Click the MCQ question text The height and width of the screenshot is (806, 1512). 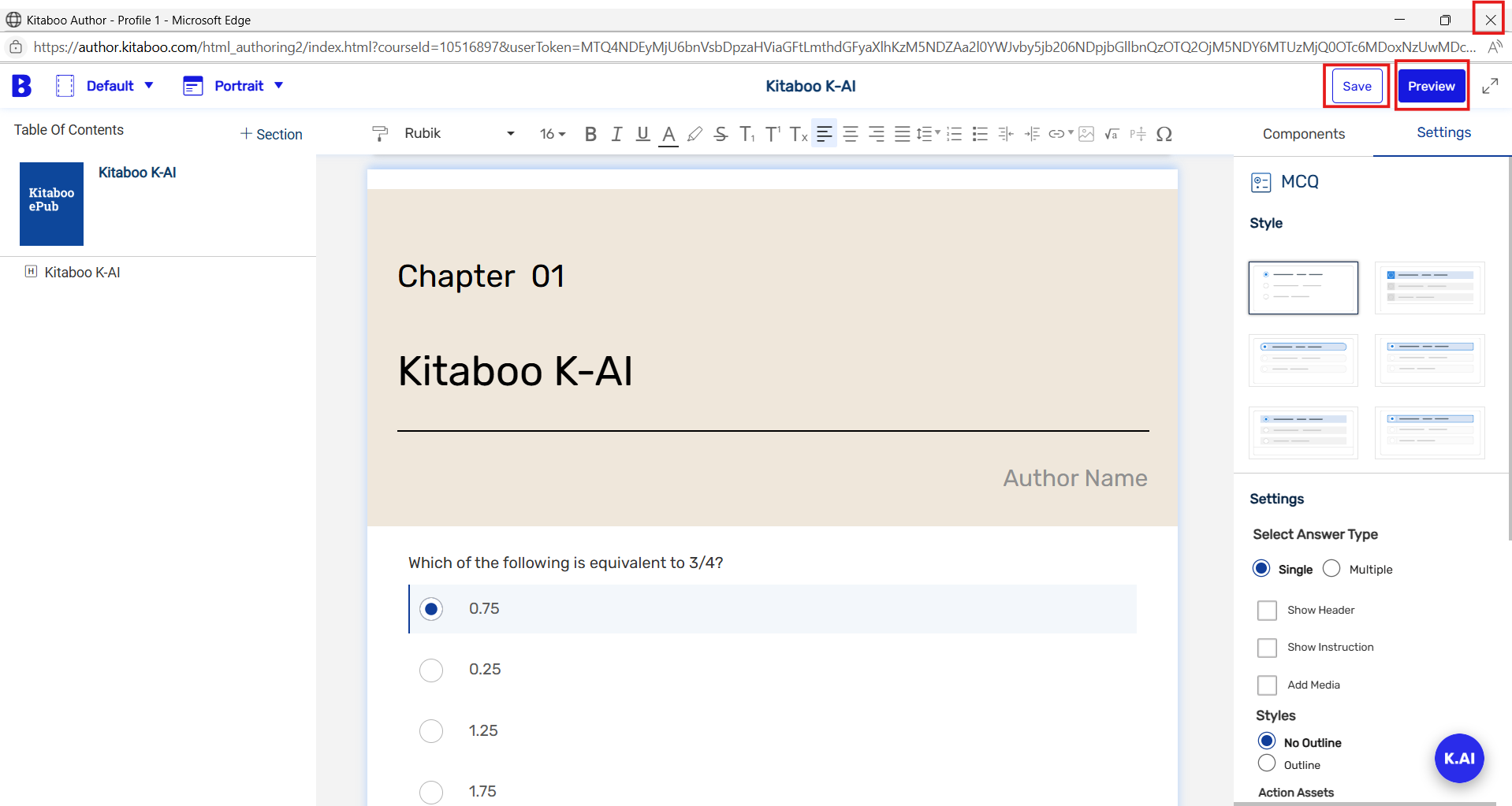(565, 563)
